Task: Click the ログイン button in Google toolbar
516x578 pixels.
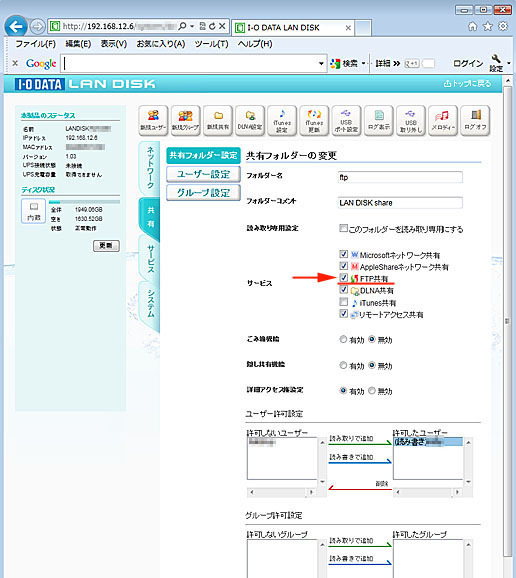Action: point(468,63)
